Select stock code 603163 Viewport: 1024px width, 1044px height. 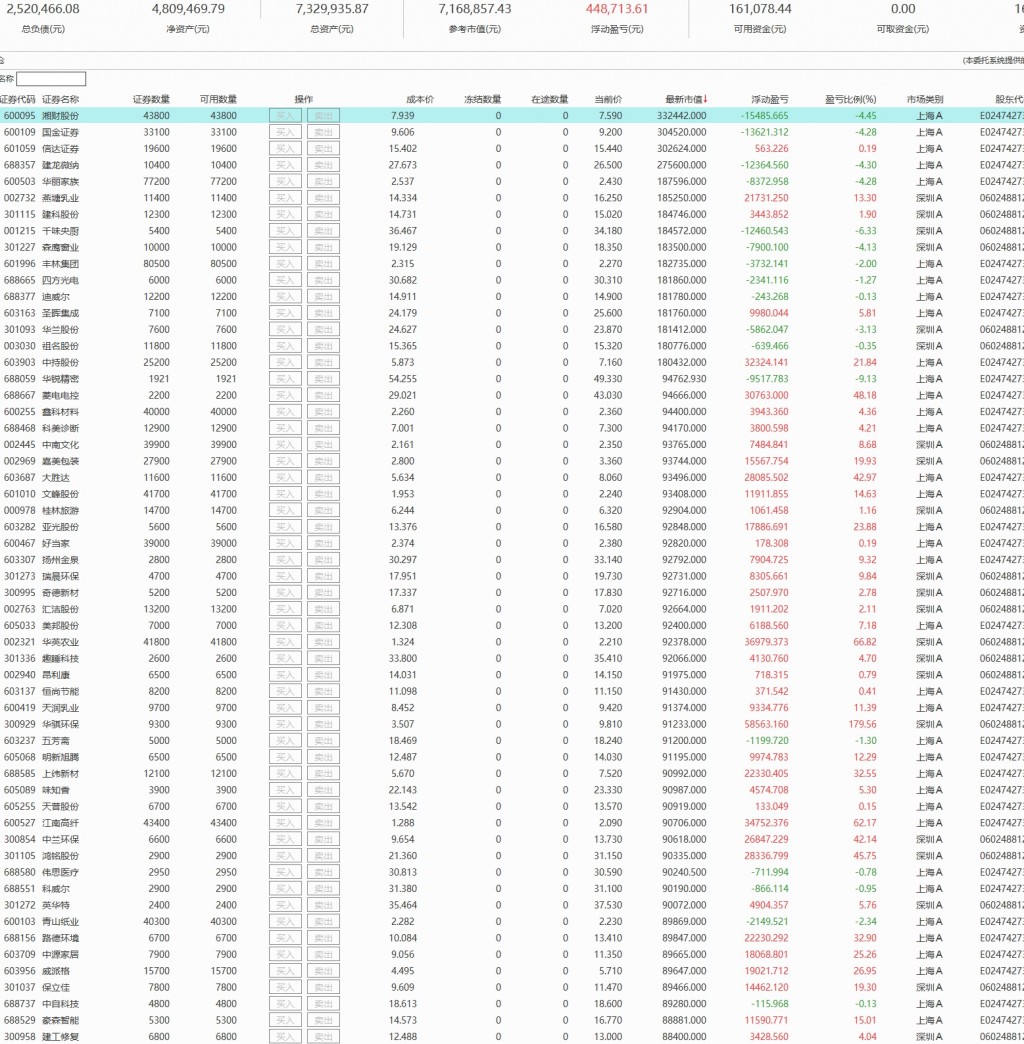[x=20, y=313]
